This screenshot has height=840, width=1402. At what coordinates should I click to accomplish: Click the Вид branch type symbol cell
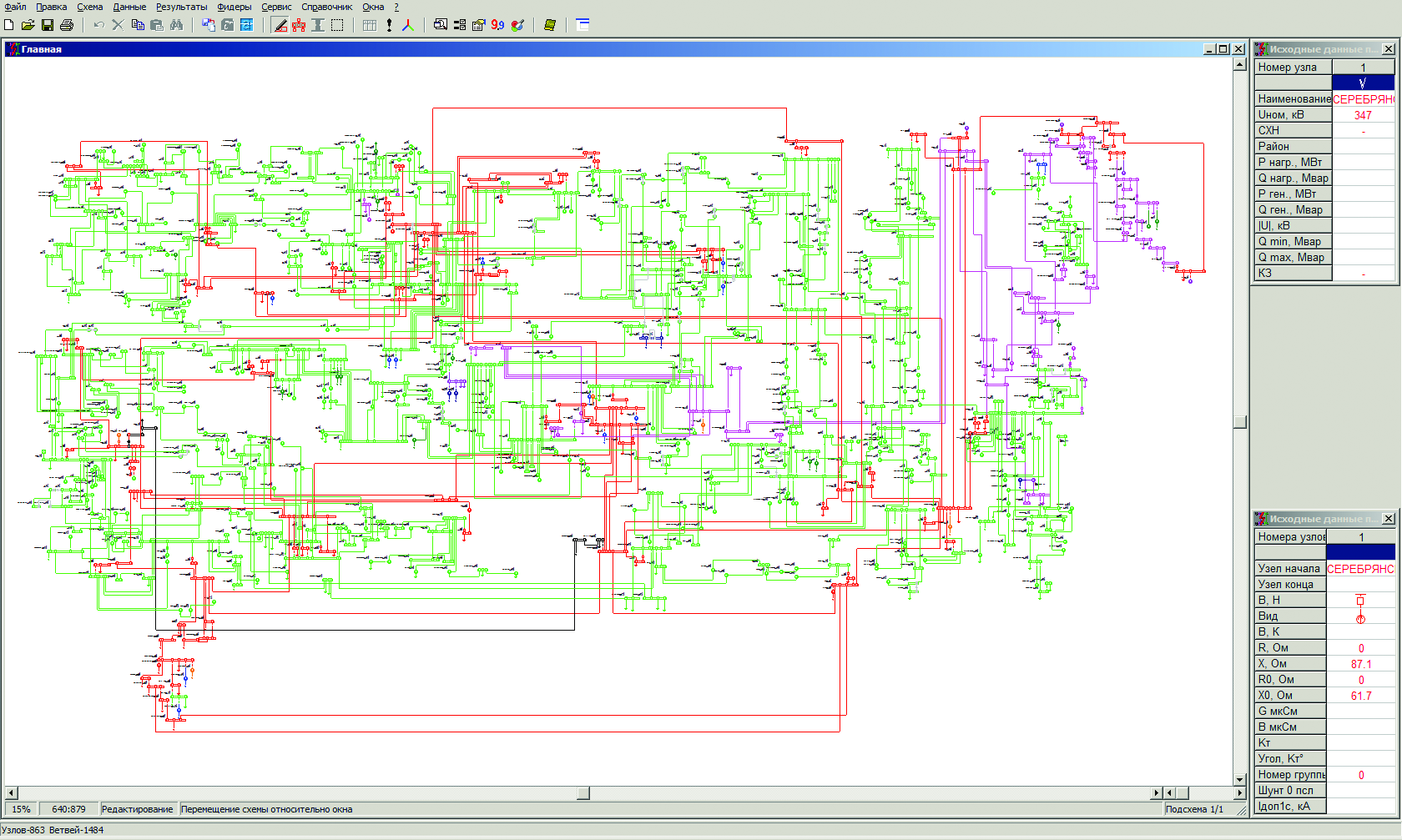[x=1361, y=616]
